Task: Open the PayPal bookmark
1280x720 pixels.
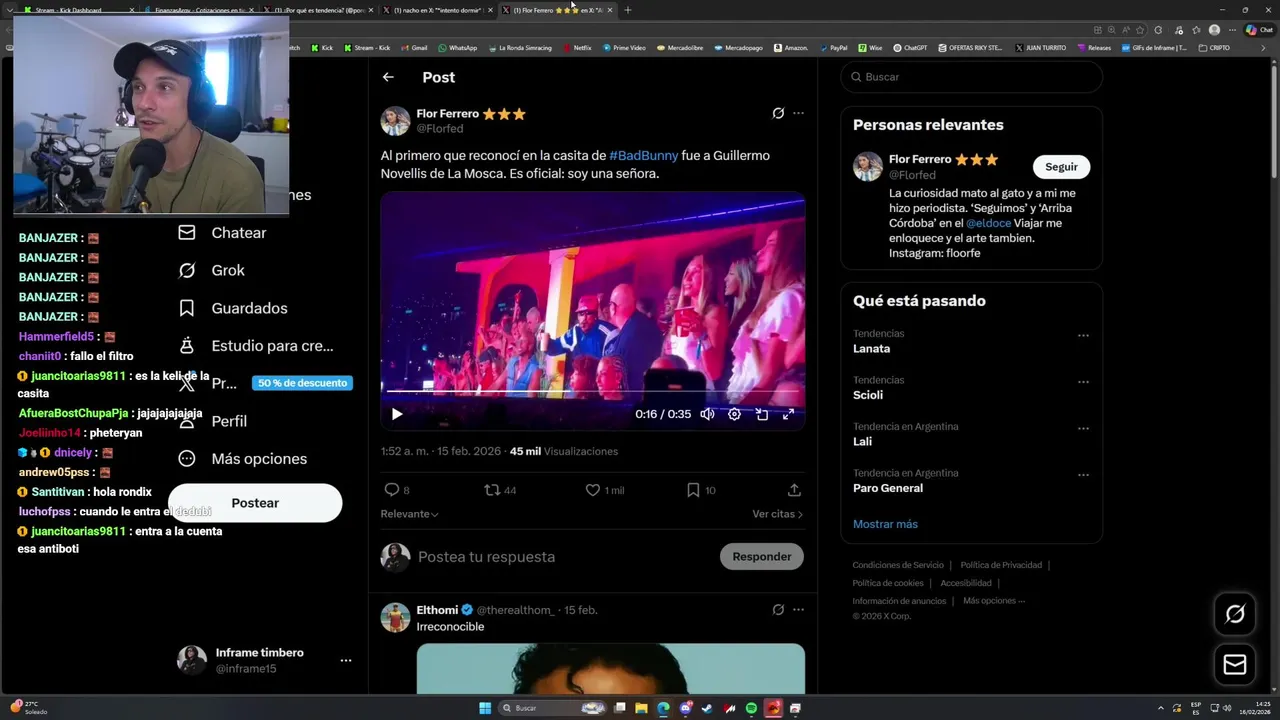Action: 833,47
